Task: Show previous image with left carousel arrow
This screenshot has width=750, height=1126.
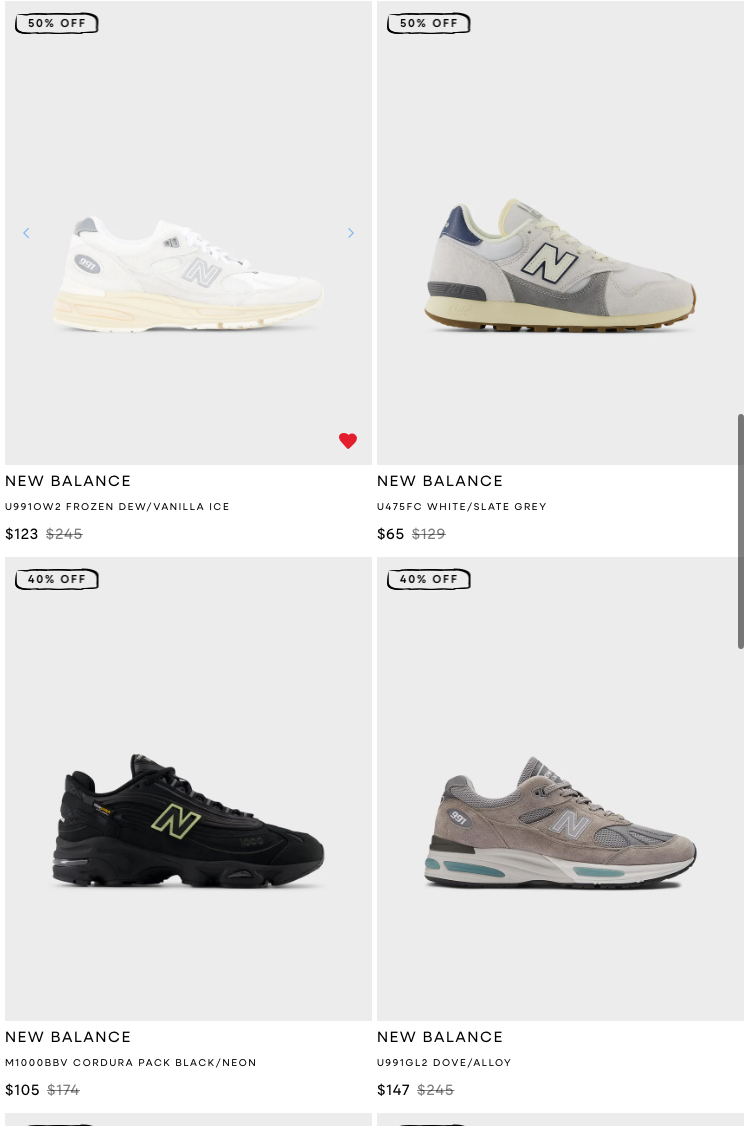Action: pos(27,233)
